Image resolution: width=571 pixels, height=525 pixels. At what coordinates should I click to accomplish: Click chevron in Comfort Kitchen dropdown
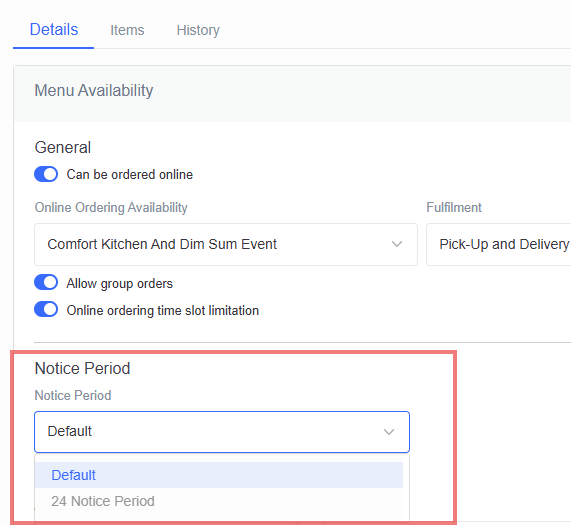pyautogui.click(x=397, y=244)
